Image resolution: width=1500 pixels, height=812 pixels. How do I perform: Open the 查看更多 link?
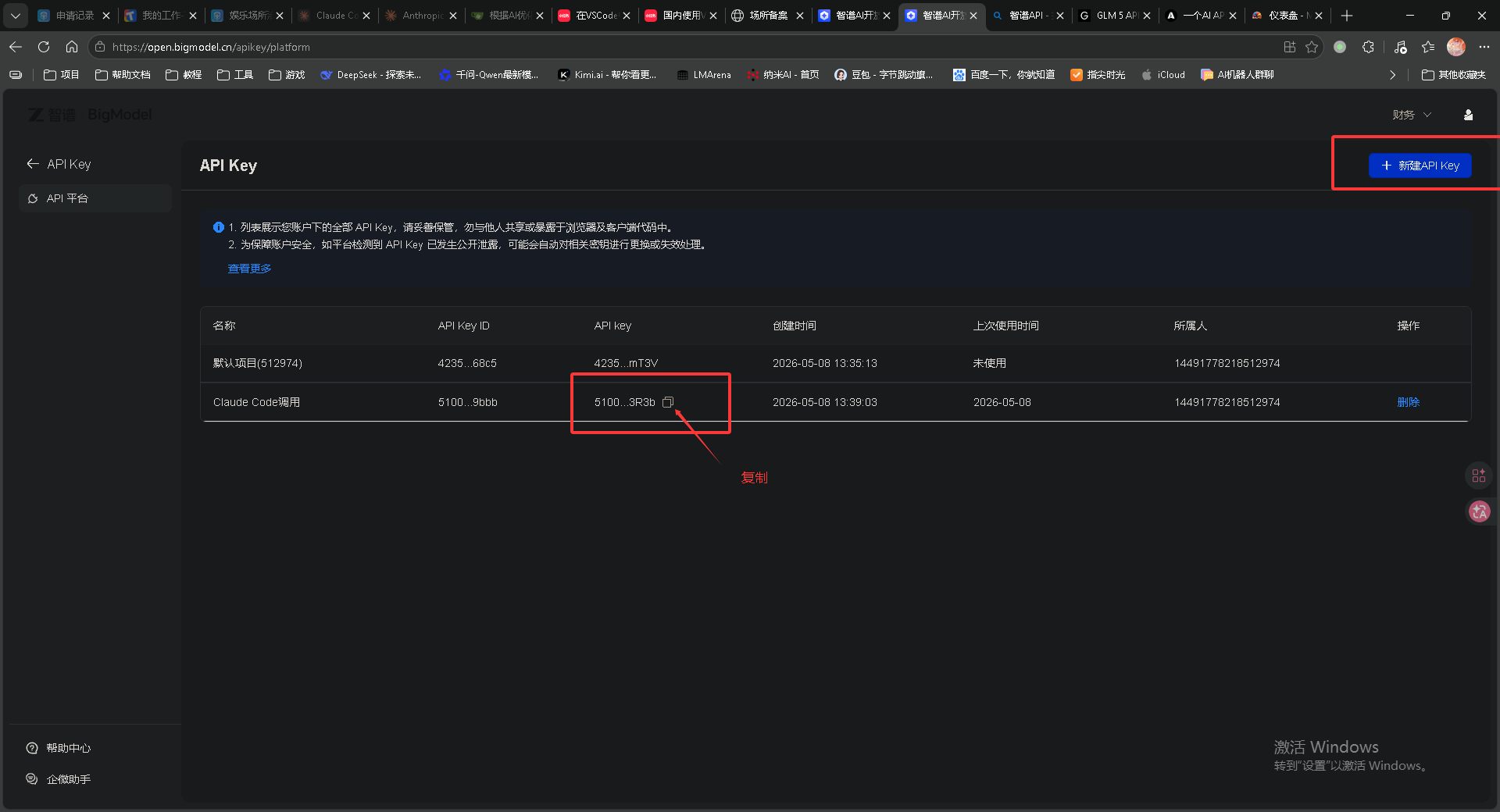pyautogui.click(x=249, y=269)
